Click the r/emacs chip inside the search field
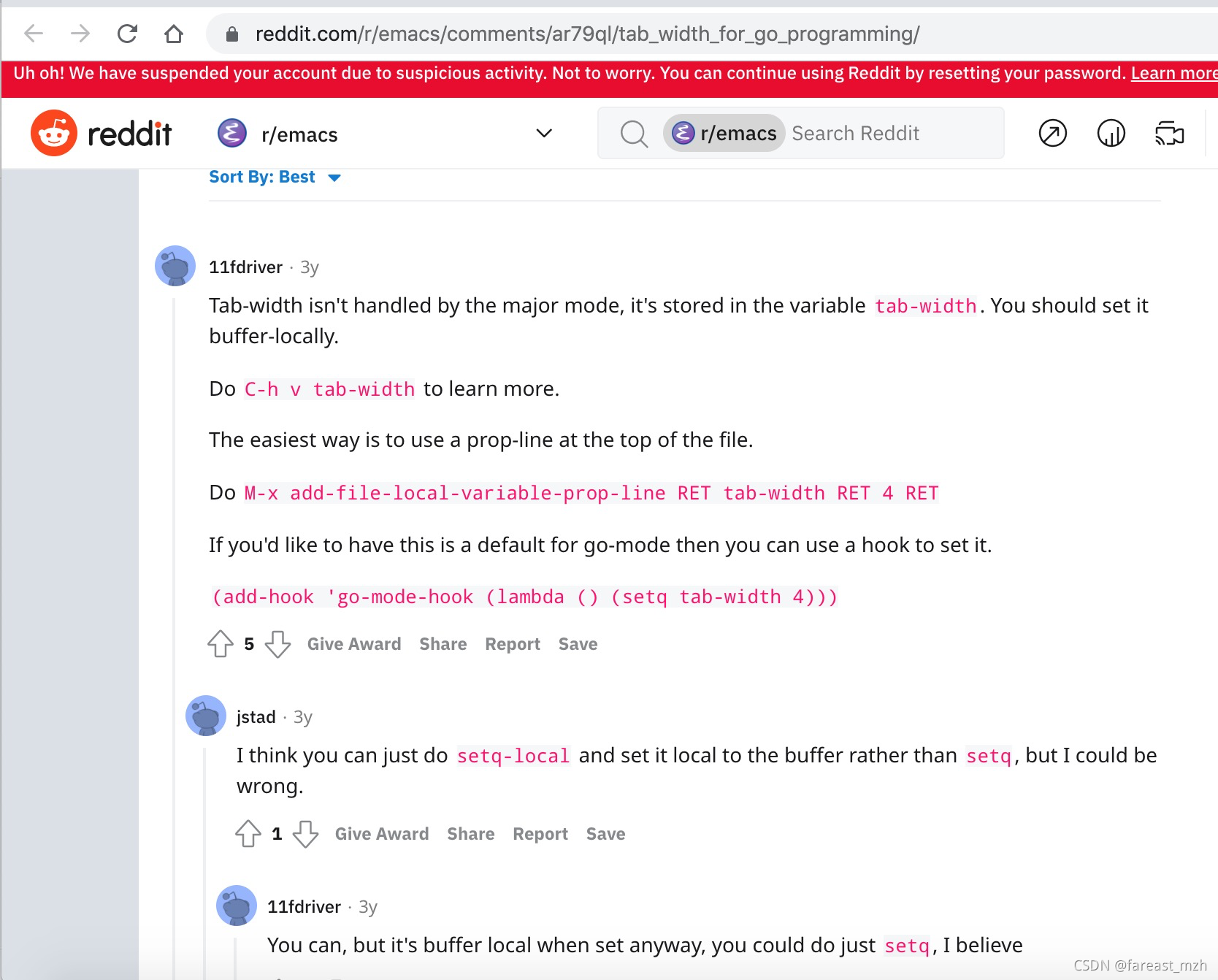 724,133
